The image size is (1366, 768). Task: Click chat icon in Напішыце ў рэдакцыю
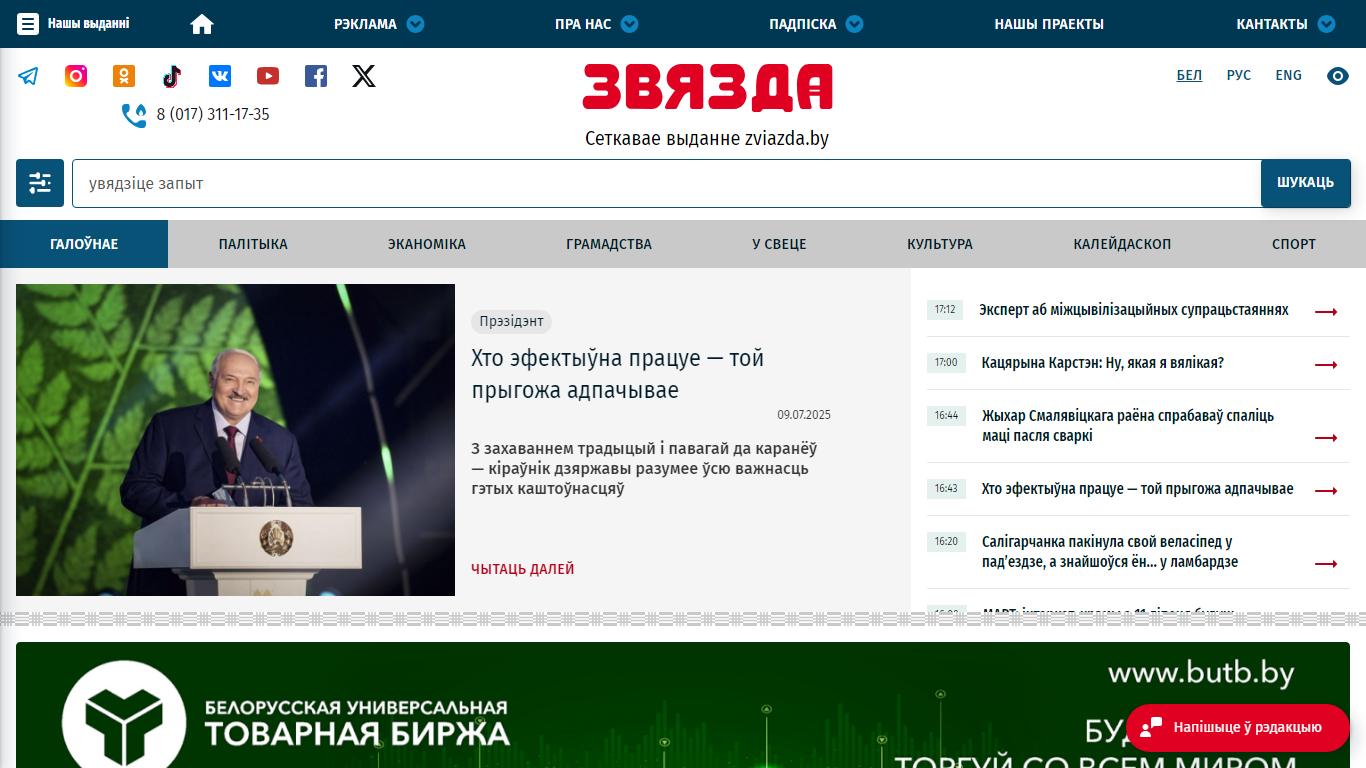click(x=1151, y=726)
